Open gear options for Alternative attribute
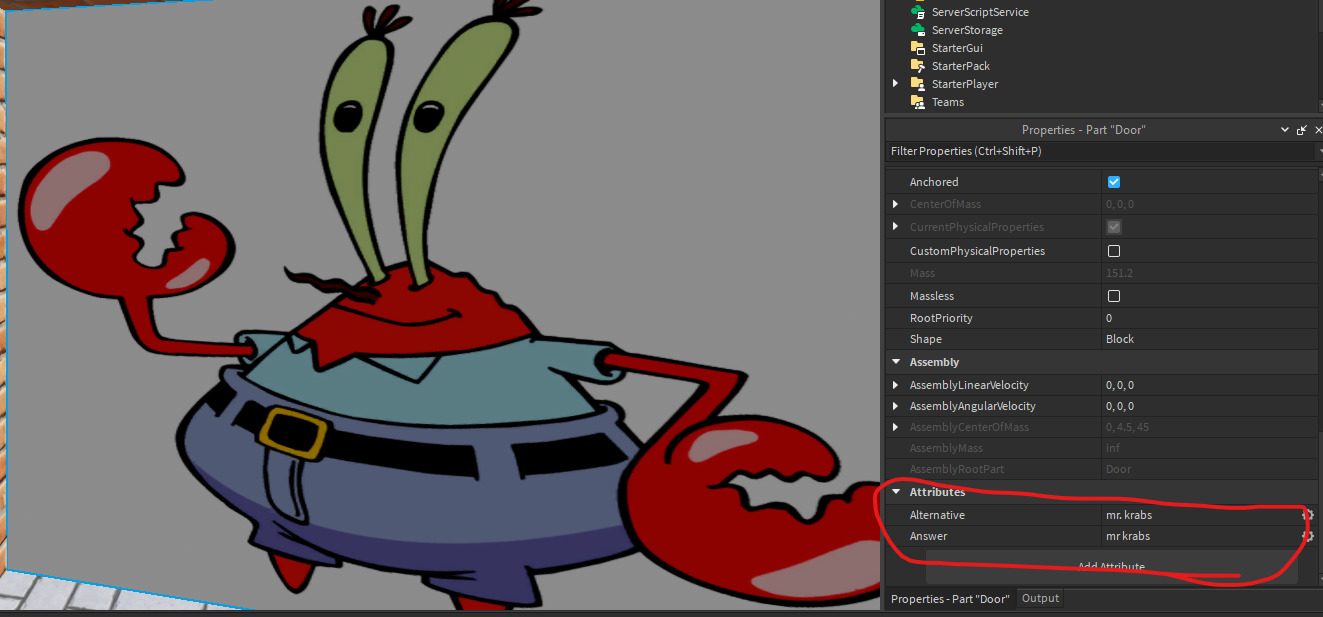The height and width of the screenshot is (617, 1323). pyautogui.click(x=1307, y=515)
